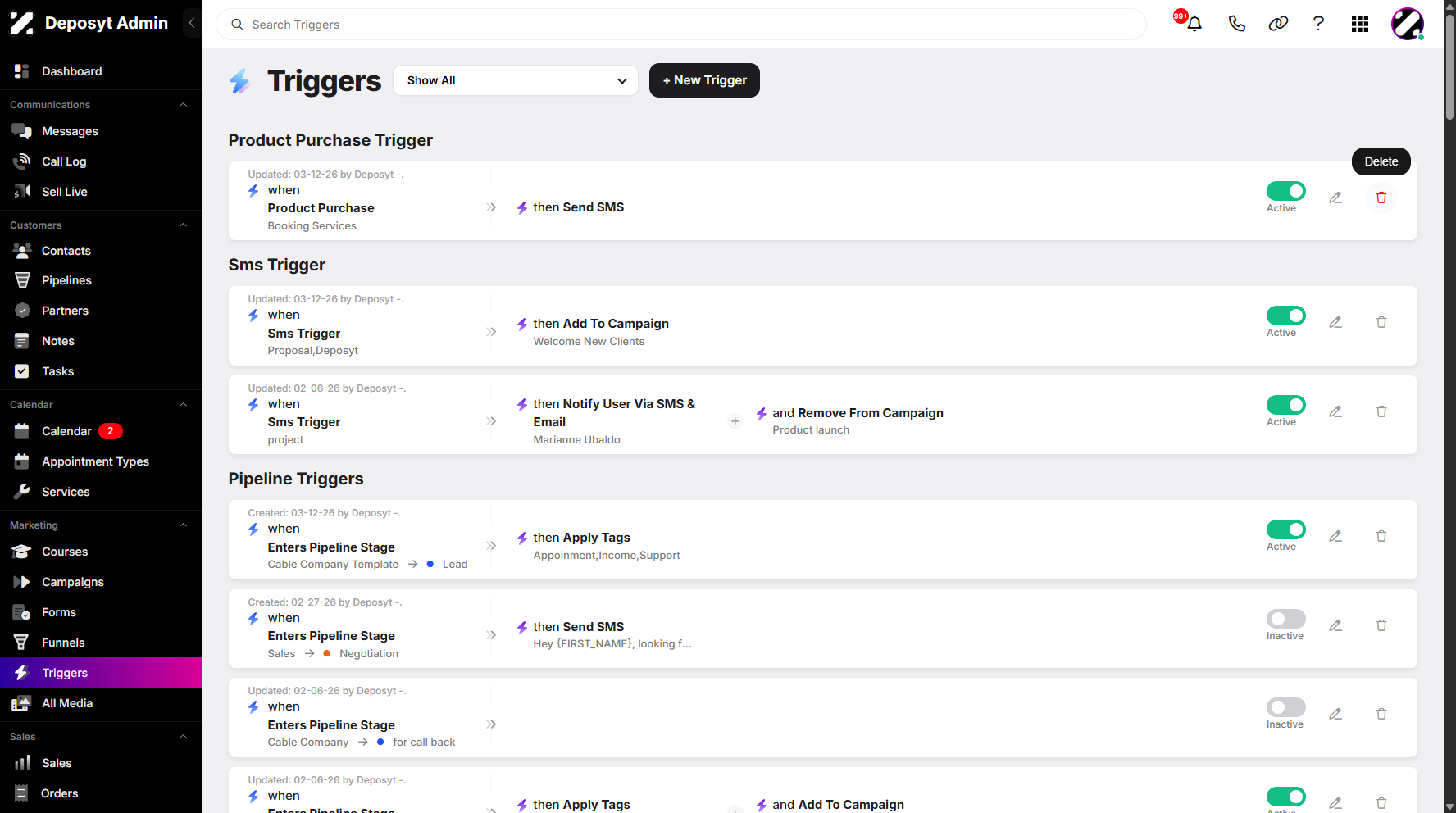The height and width of the screenshot is (813, 1456).
Task: Add an action using the plus icon beside Notify User
Action: click(x=735, y=421)
